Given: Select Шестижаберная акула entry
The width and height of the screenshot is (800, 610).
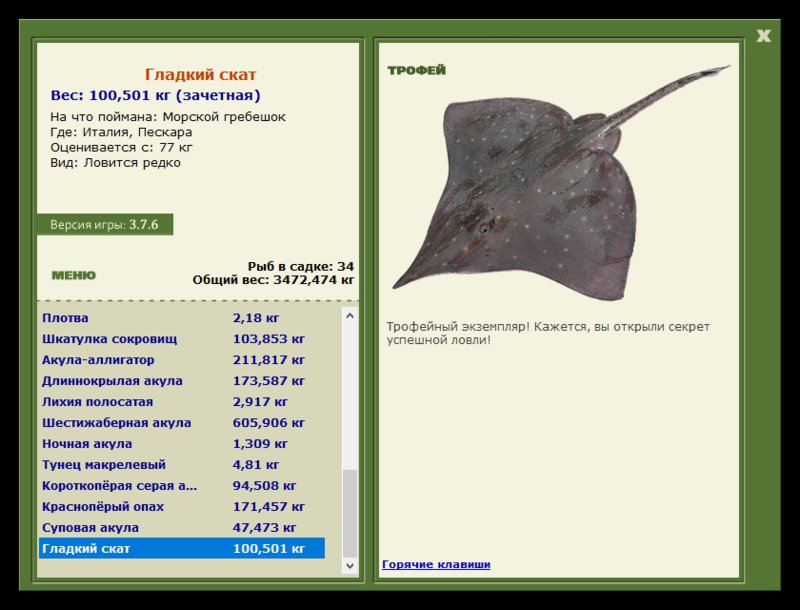Looking at the screenshot, I should click(x=182, y=422).
